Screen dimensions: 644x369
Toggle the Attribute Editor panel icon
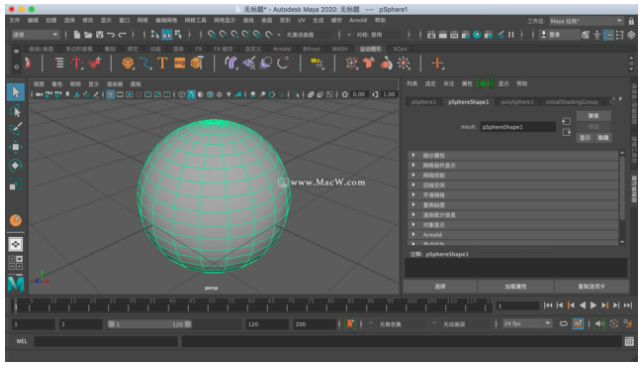pyautogui.click(x=609, y=35)
